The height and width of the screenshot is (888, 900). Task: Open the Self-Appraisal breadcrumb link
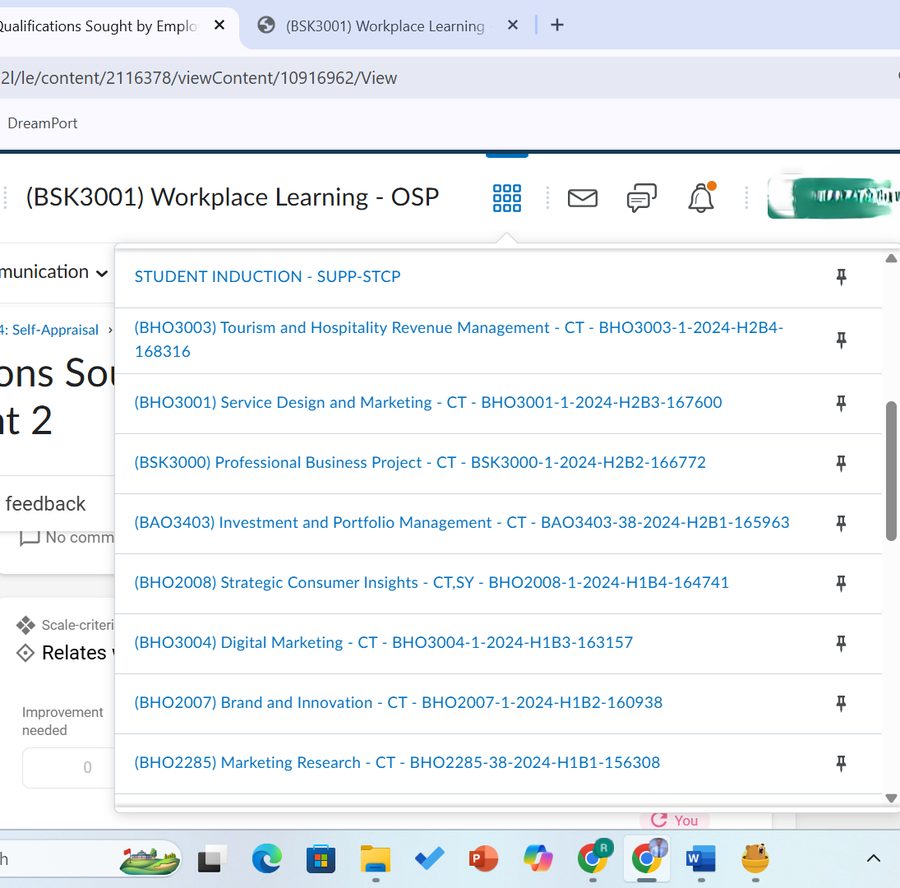click(x=49, y=330)
